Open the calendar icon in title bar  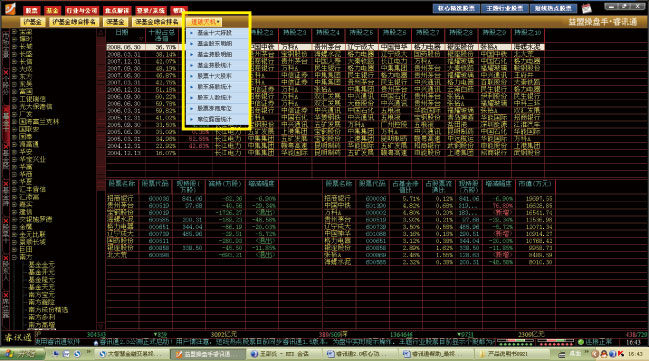[x=587, y=8]
